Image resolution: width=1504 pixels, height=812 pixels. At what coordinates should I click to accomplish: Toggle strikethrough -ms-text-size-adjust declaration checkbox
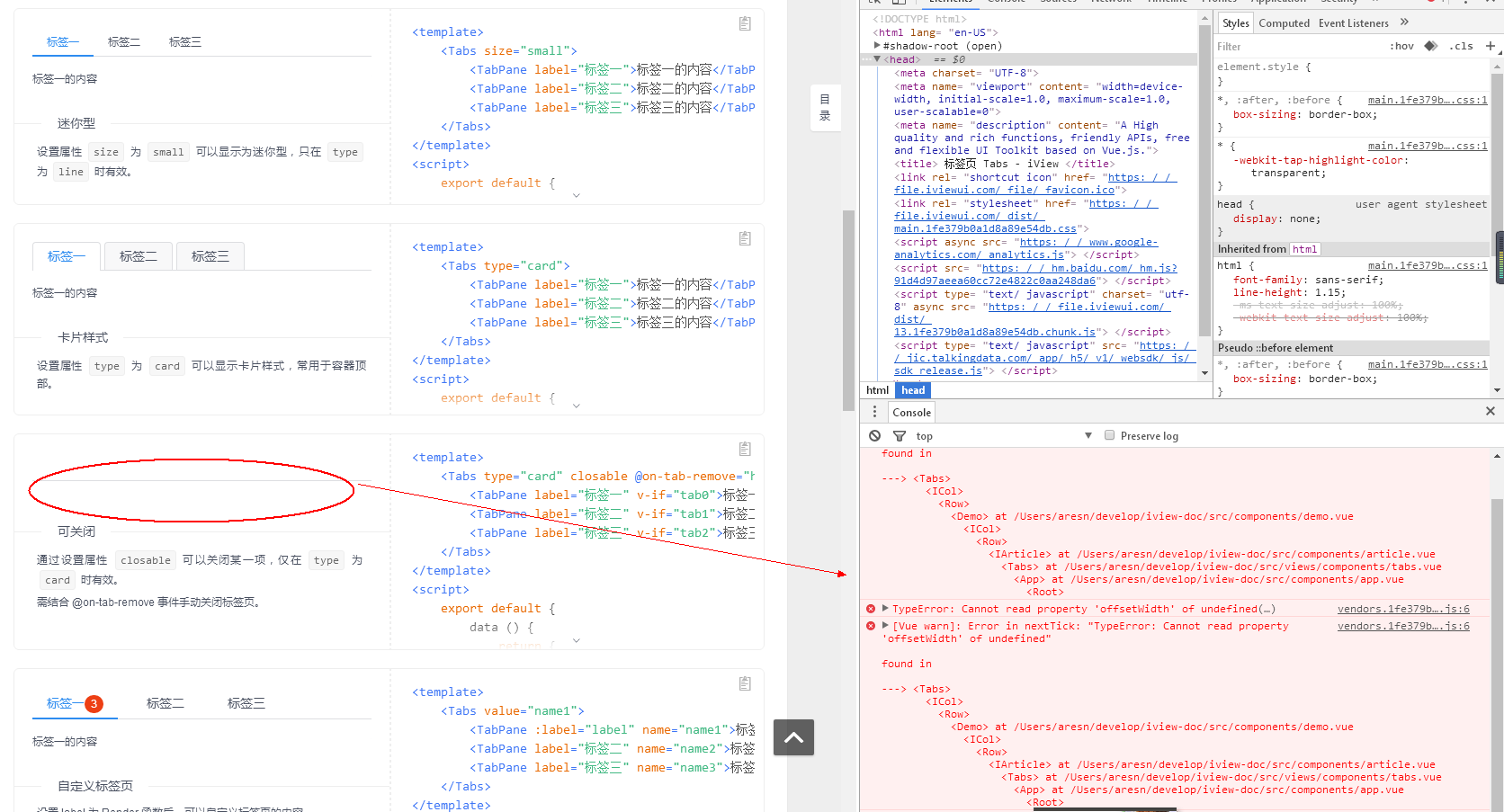click(x=1225, y=305)
